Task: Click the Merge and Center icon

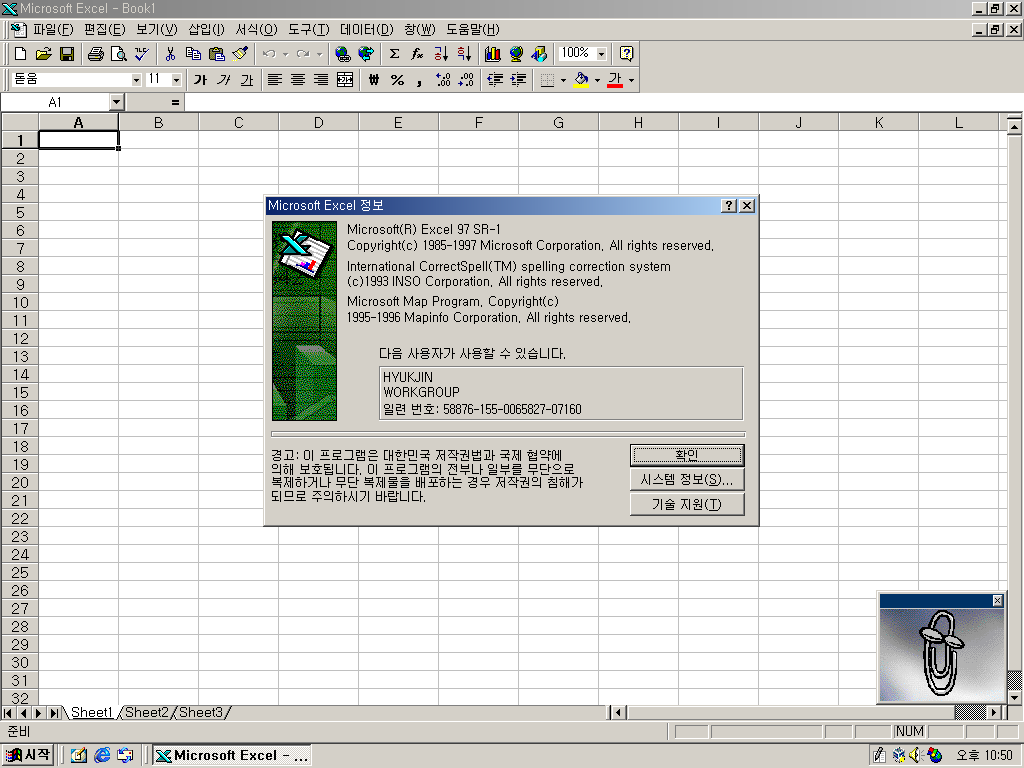Action: 345,80
